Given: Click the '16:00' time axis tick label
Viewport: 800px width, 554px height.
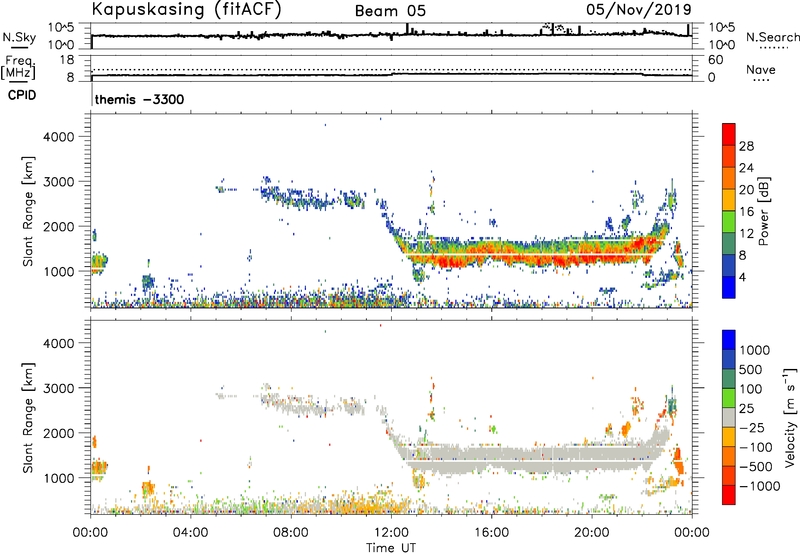Looking at the screenshot, I should click(x=491, y=533).
